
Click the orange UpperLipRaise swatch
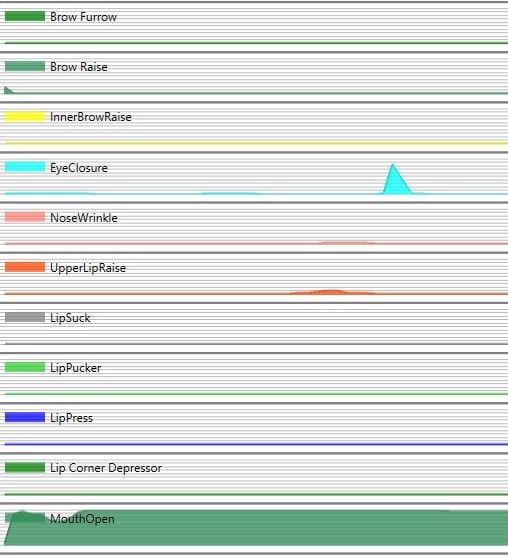pos(25,267)
